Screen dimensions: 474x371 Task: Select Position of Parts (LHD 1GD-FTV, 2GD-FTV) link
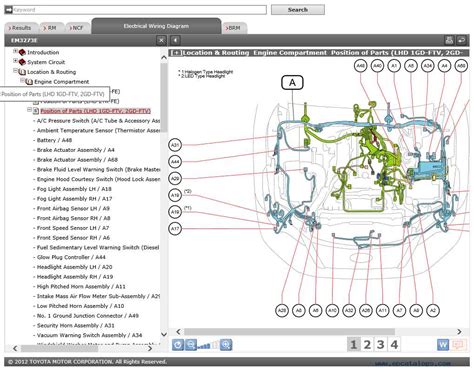pos(95,111)
